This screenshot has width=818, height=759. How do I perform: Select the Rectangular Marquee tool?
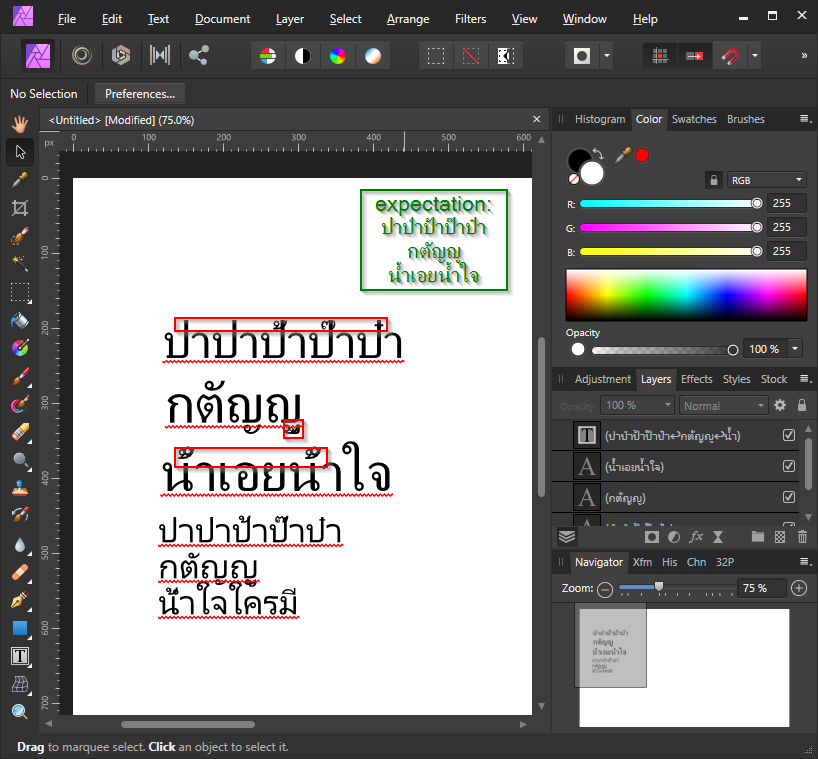pyautogui.click(x=20, y=293)
